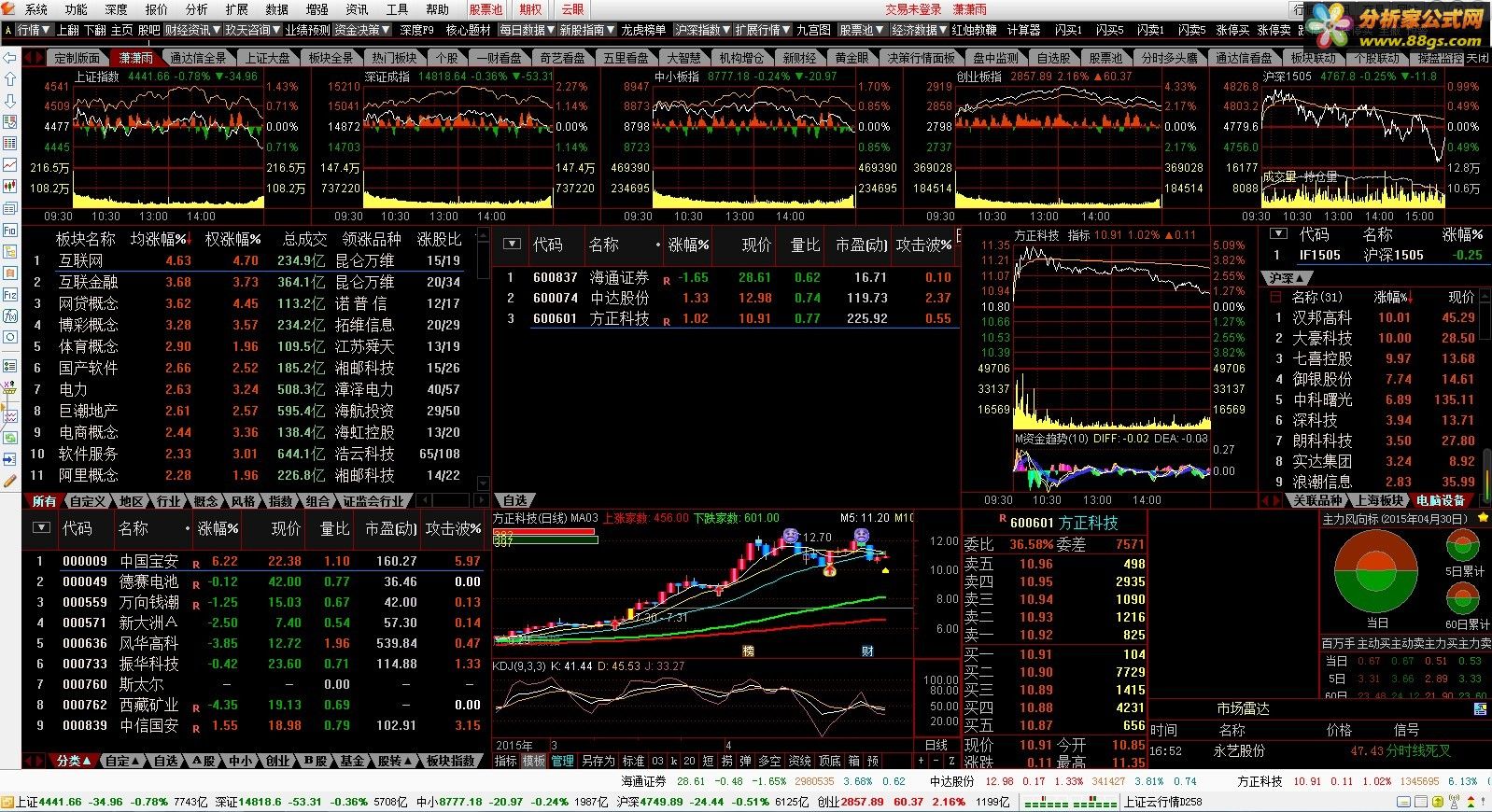
Task: Click the 当日 capital flow pie chart
Action: click(x=1376, y=572)
